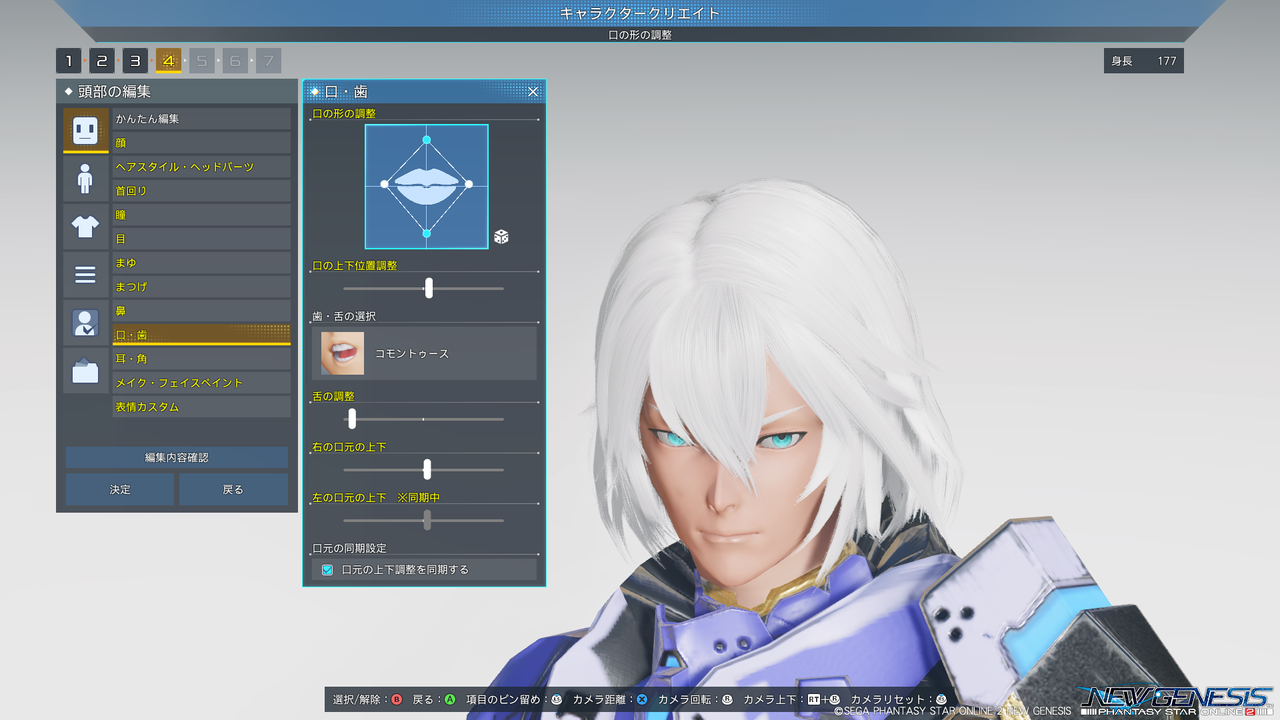Screen dimensions: 1280x720
Task: Select the portrait with checkmark category icon
Action: [x=86, y=323]
